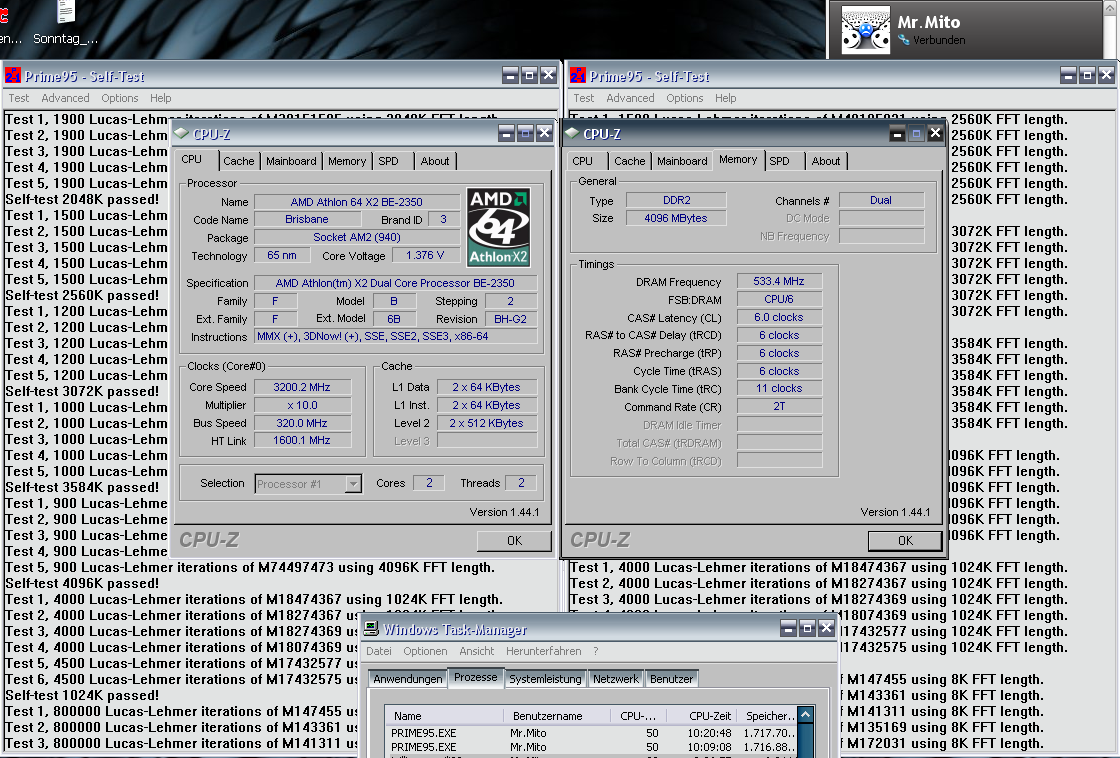
Task: Switch to Cache tab in right CPU-Z window
Action: click(x=629, y=161)
